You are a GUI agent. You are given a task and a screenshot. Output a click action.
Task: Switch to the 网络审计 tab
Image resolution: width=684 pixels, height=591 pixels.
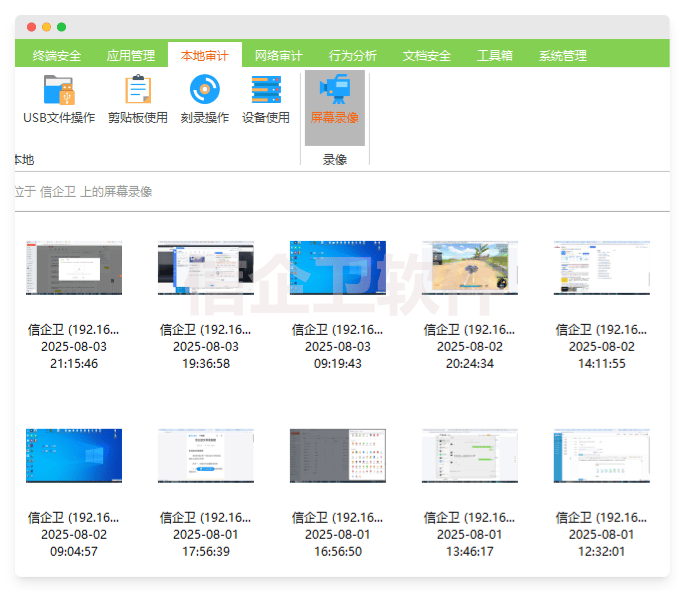[279, 56]
